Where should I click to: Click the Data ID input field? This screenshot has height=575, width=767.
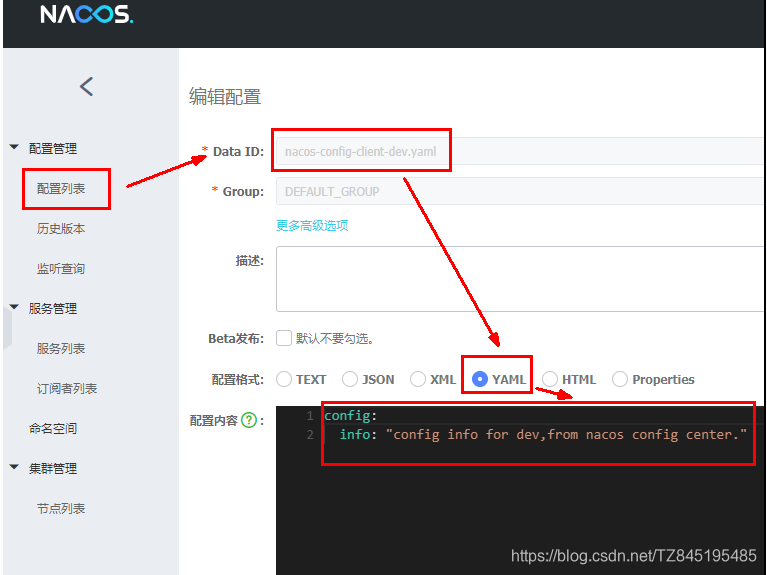(521, 151)
